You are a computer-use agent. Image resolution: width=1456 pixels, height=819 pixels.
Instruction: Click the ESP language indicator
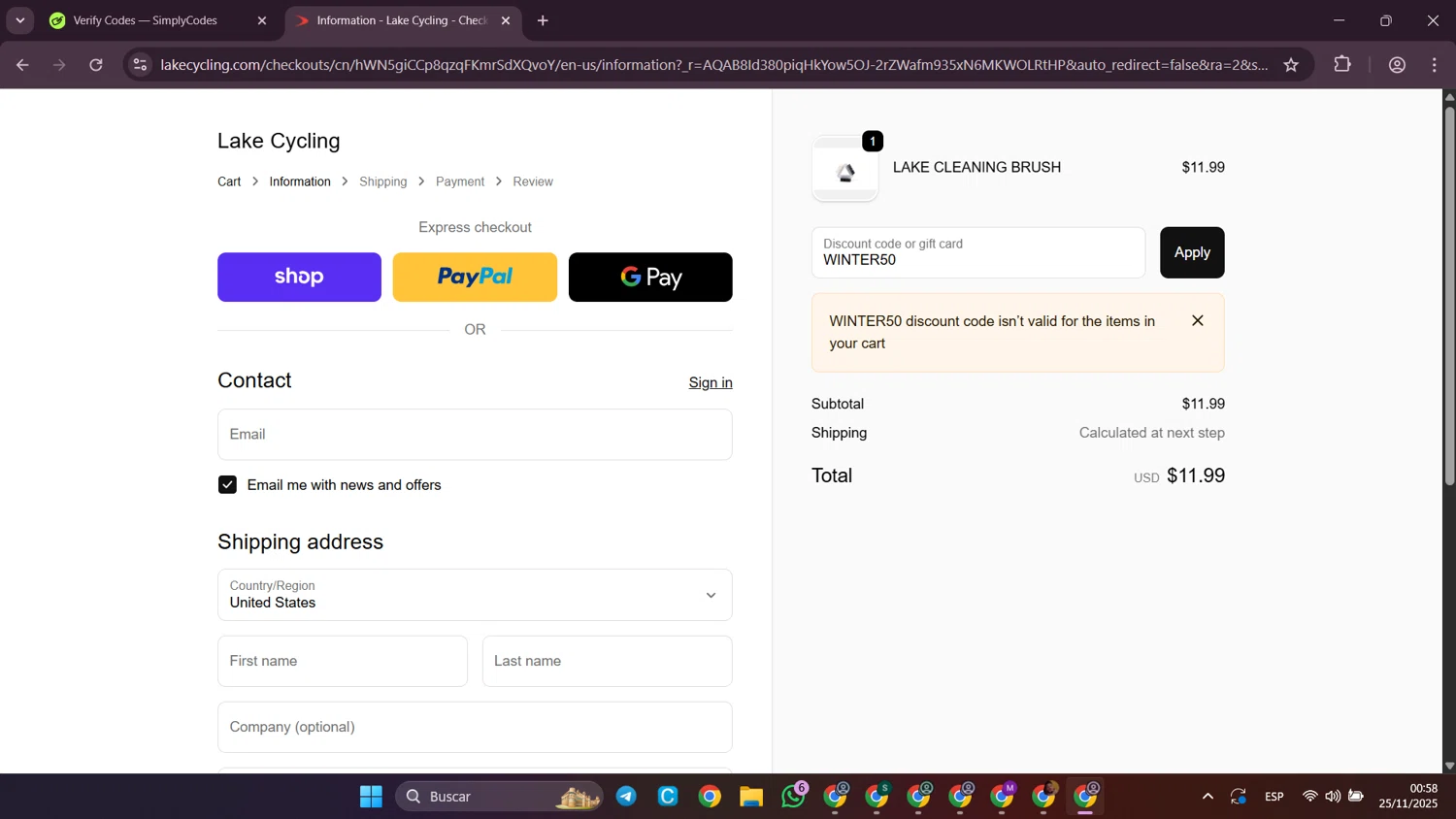tap(1274, 797)
